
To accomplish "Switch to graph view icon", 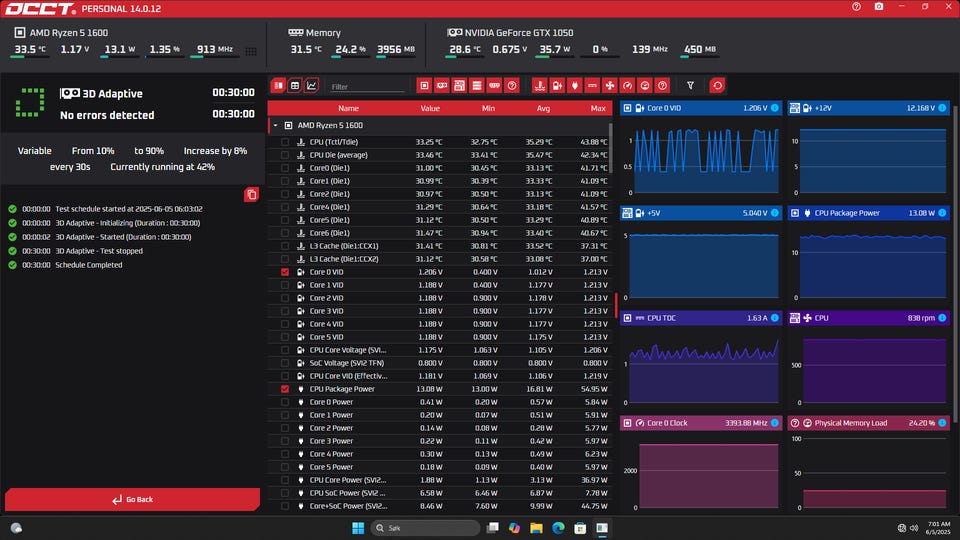I will click(x=312, y=86).
